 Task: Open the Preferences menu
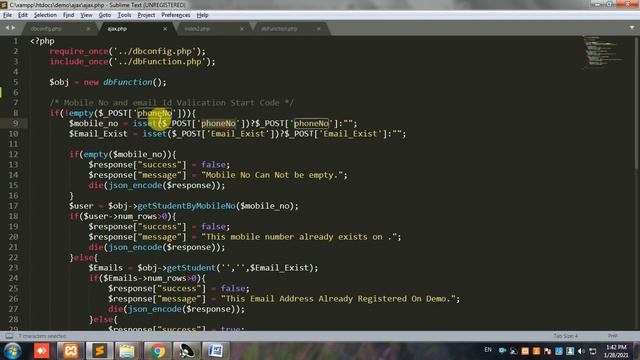tap(176, 15)
